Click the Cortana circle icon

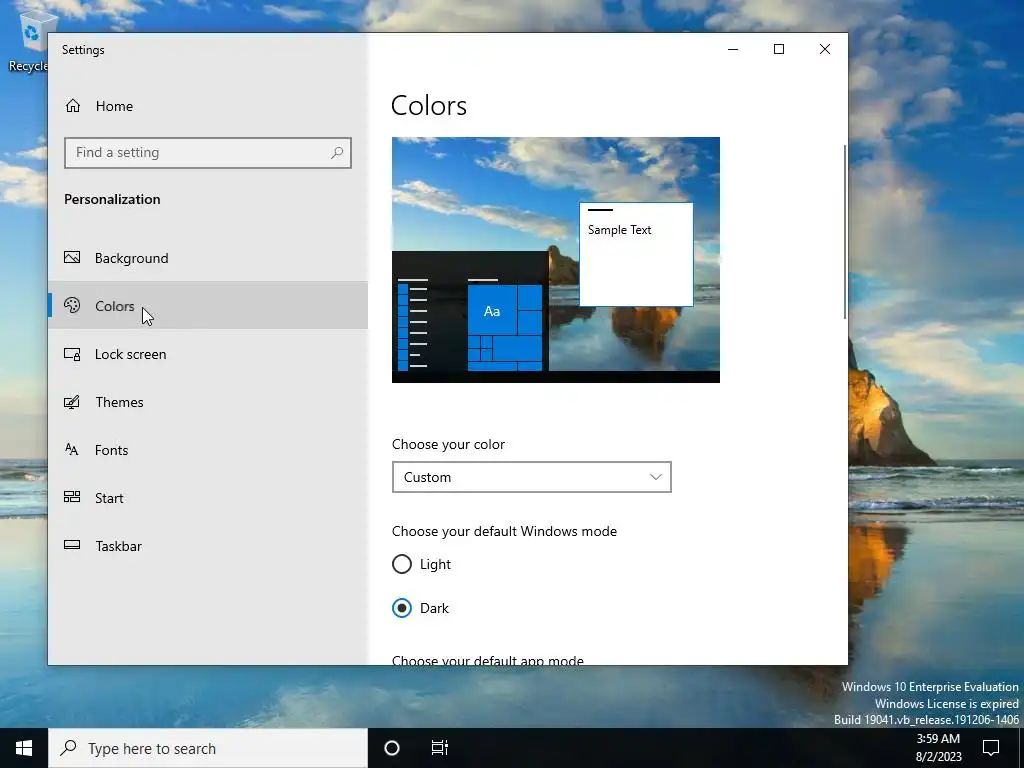click(392, 748)
